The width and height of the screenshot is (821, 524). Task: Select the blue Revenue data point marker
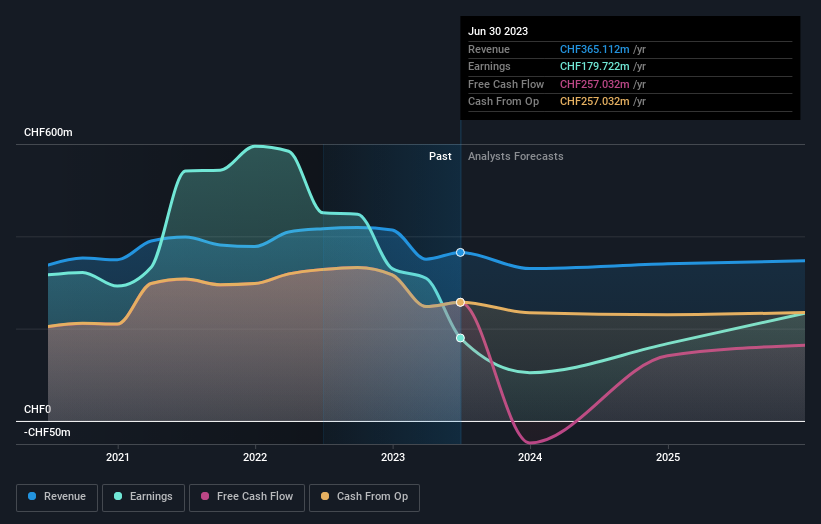tap(460, 252)
